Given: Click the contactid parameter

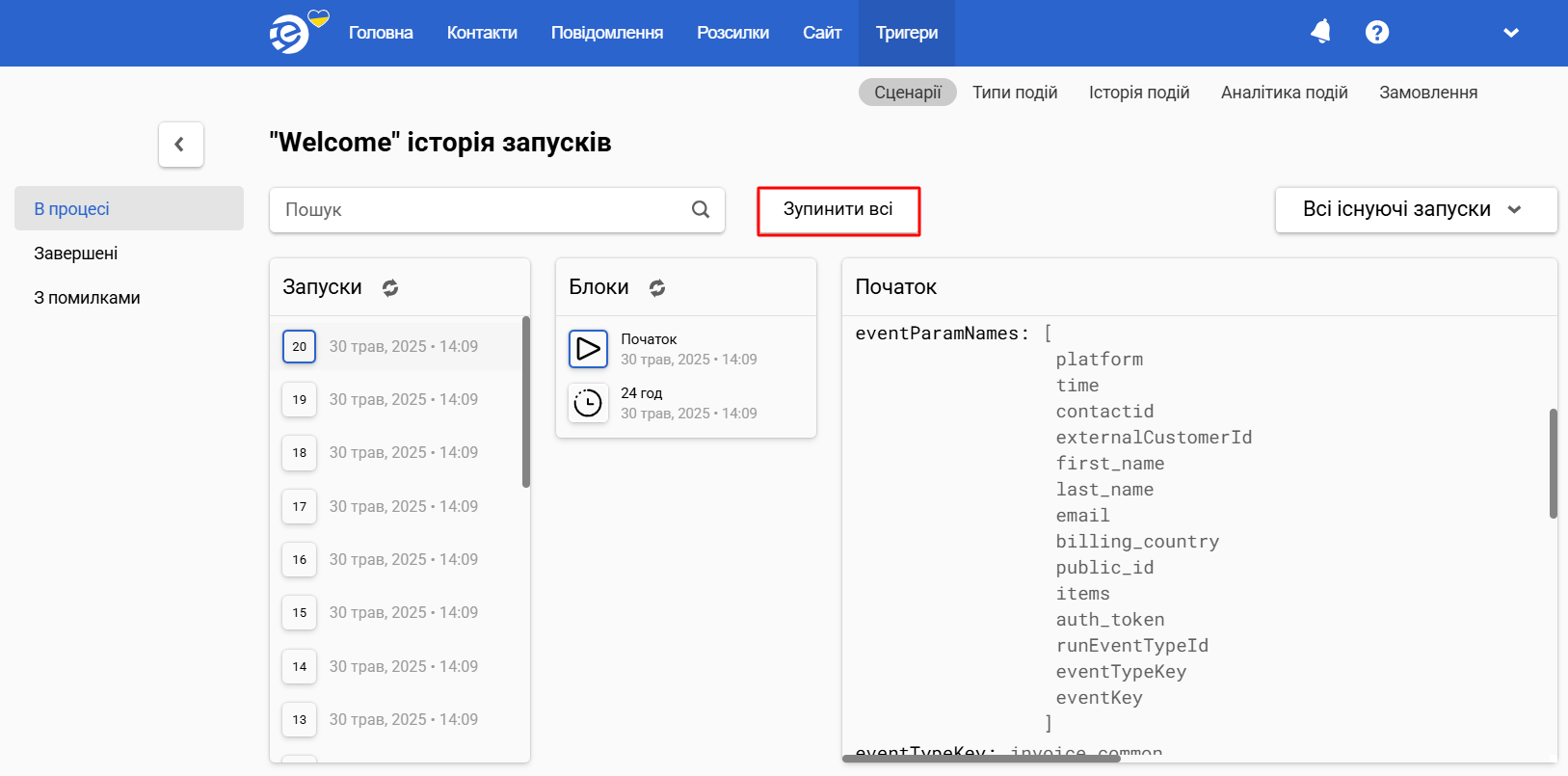Looking at the screenshot, I should tap(1104, 412).
